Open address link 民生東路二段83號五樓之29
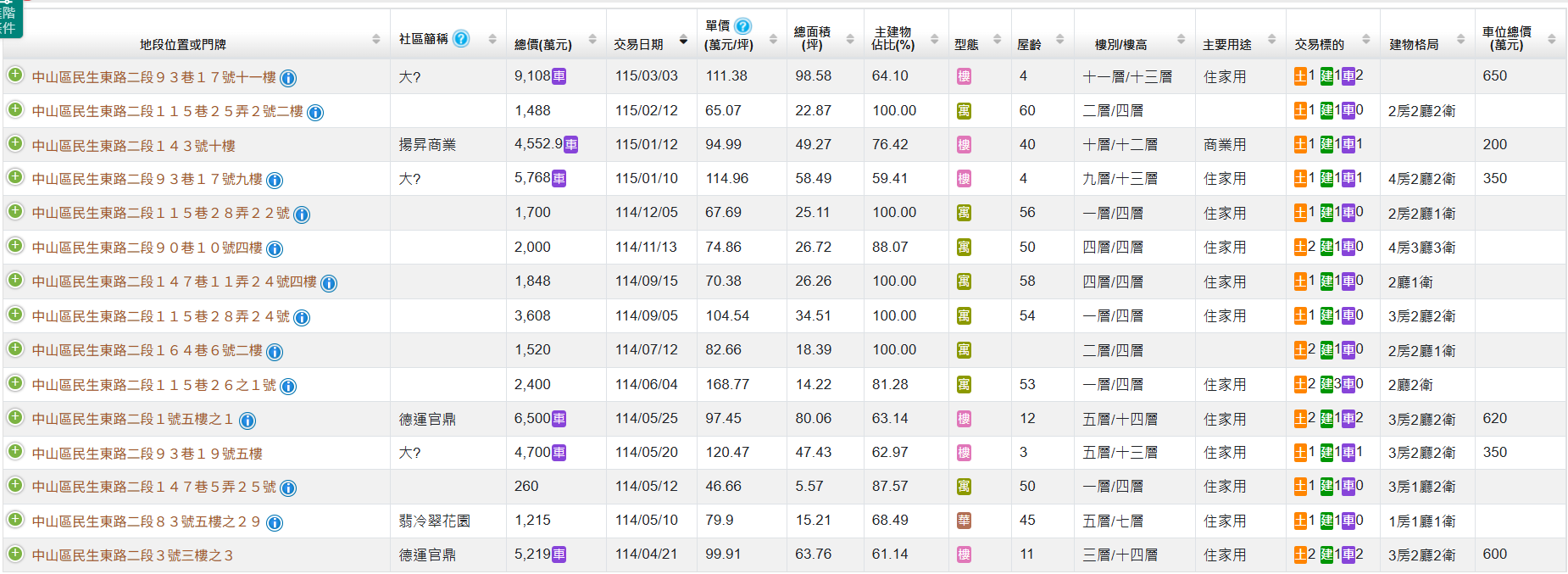Screen dimensions: 1568x574 tap(146, 521)
